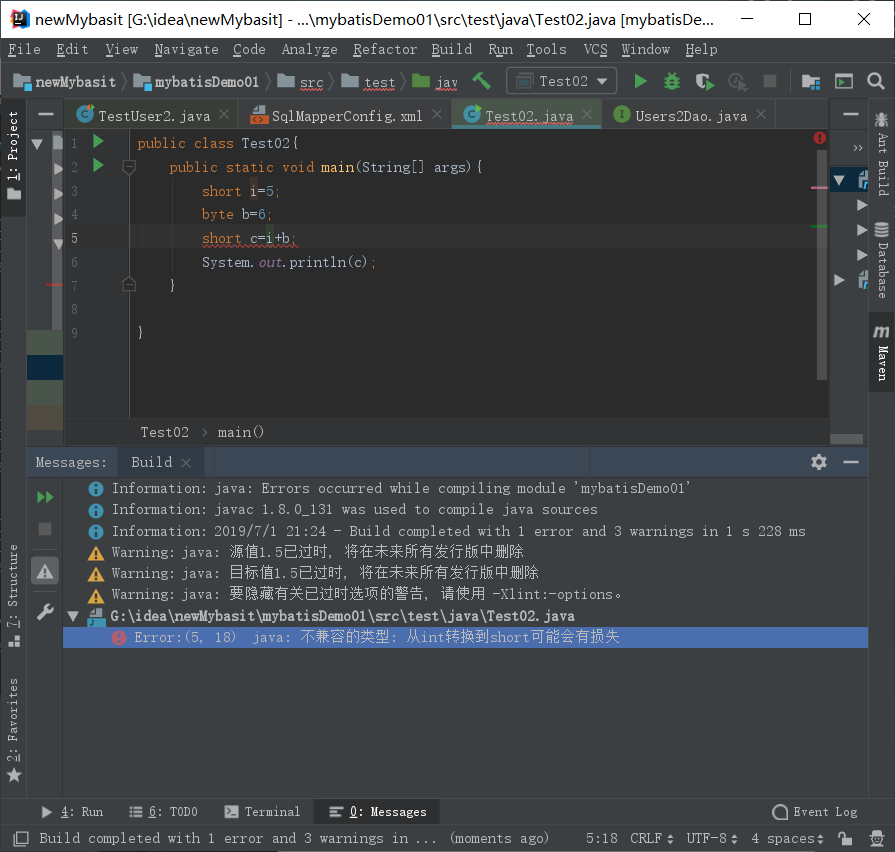Screen dimensions: 895x852
Task: Open Project Structure icon in the toolbar
Action: point(811,82)
